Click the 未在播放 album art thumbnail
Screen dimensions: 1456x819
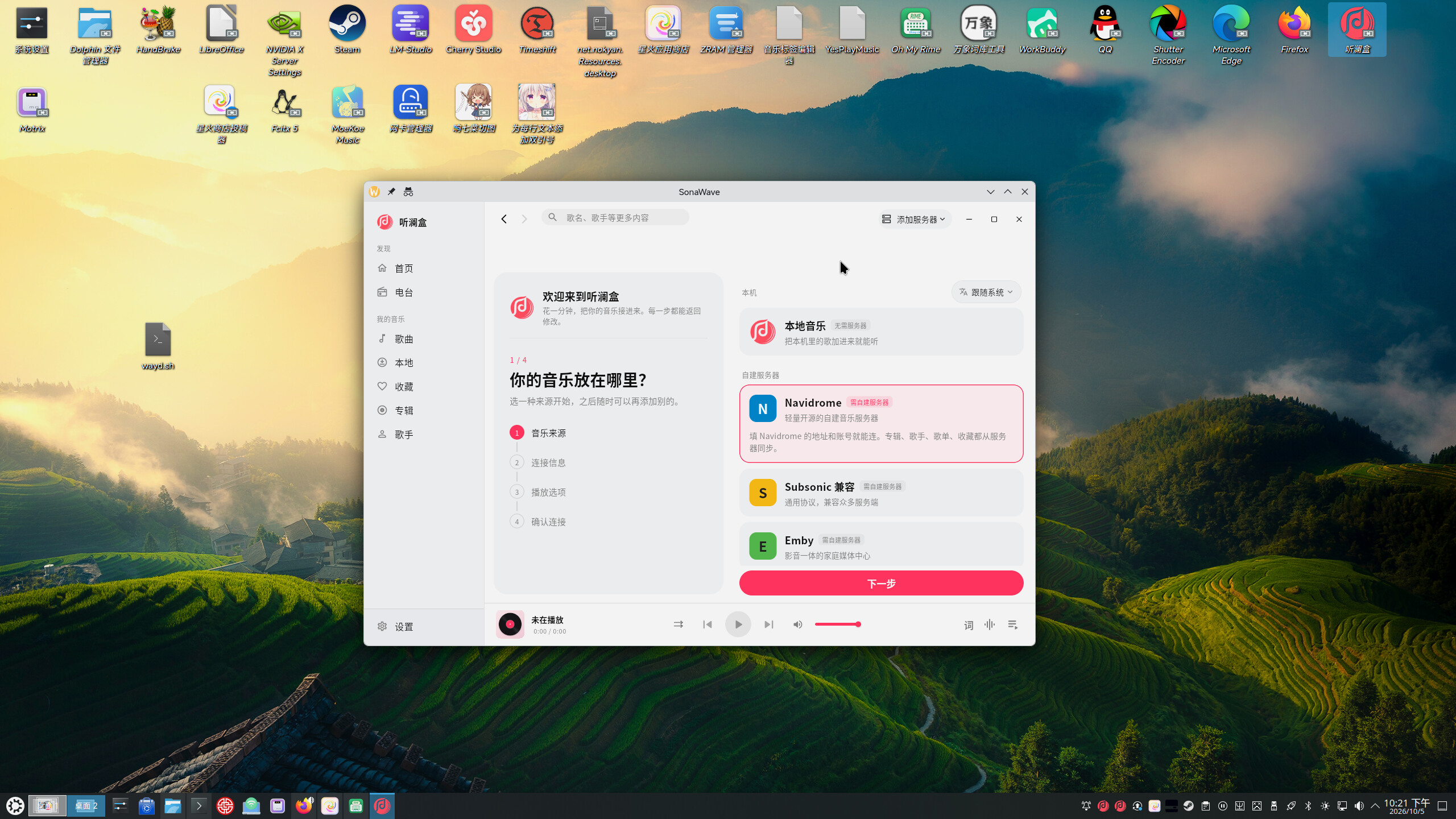point(510,624)
